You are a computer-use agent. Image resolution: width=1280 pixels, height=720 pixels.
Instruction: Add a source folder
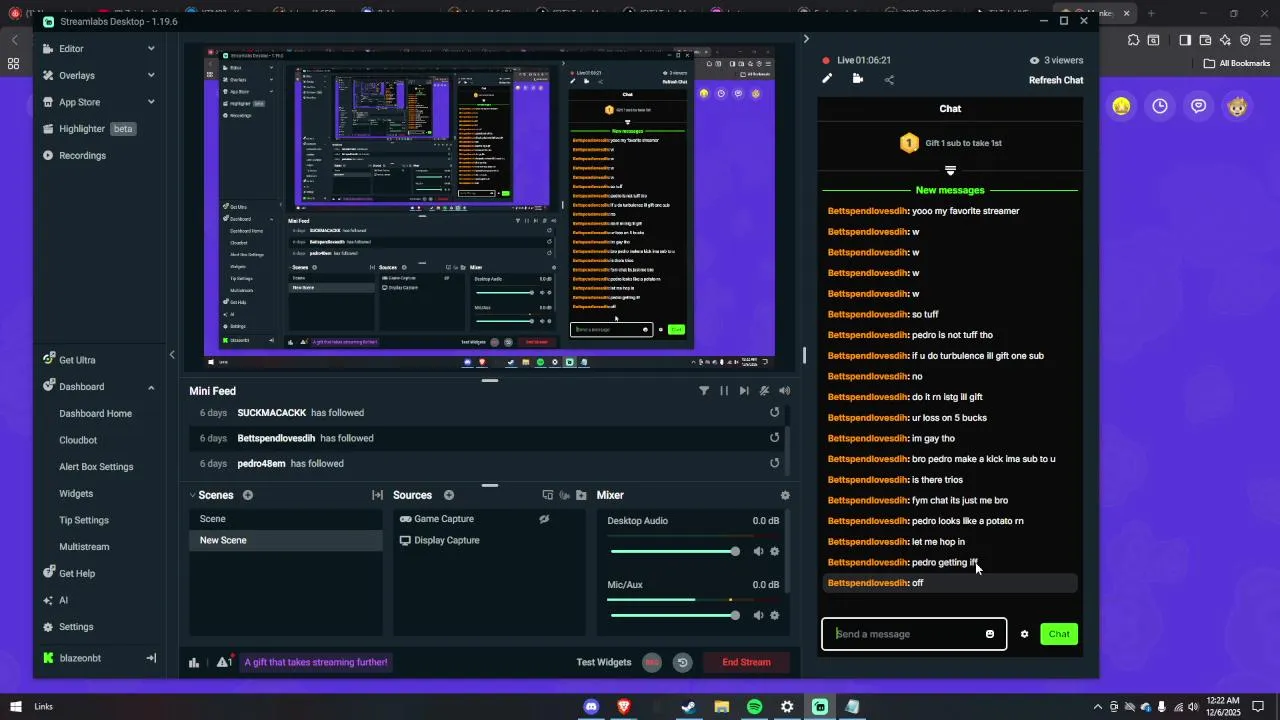tap(581, 495)
